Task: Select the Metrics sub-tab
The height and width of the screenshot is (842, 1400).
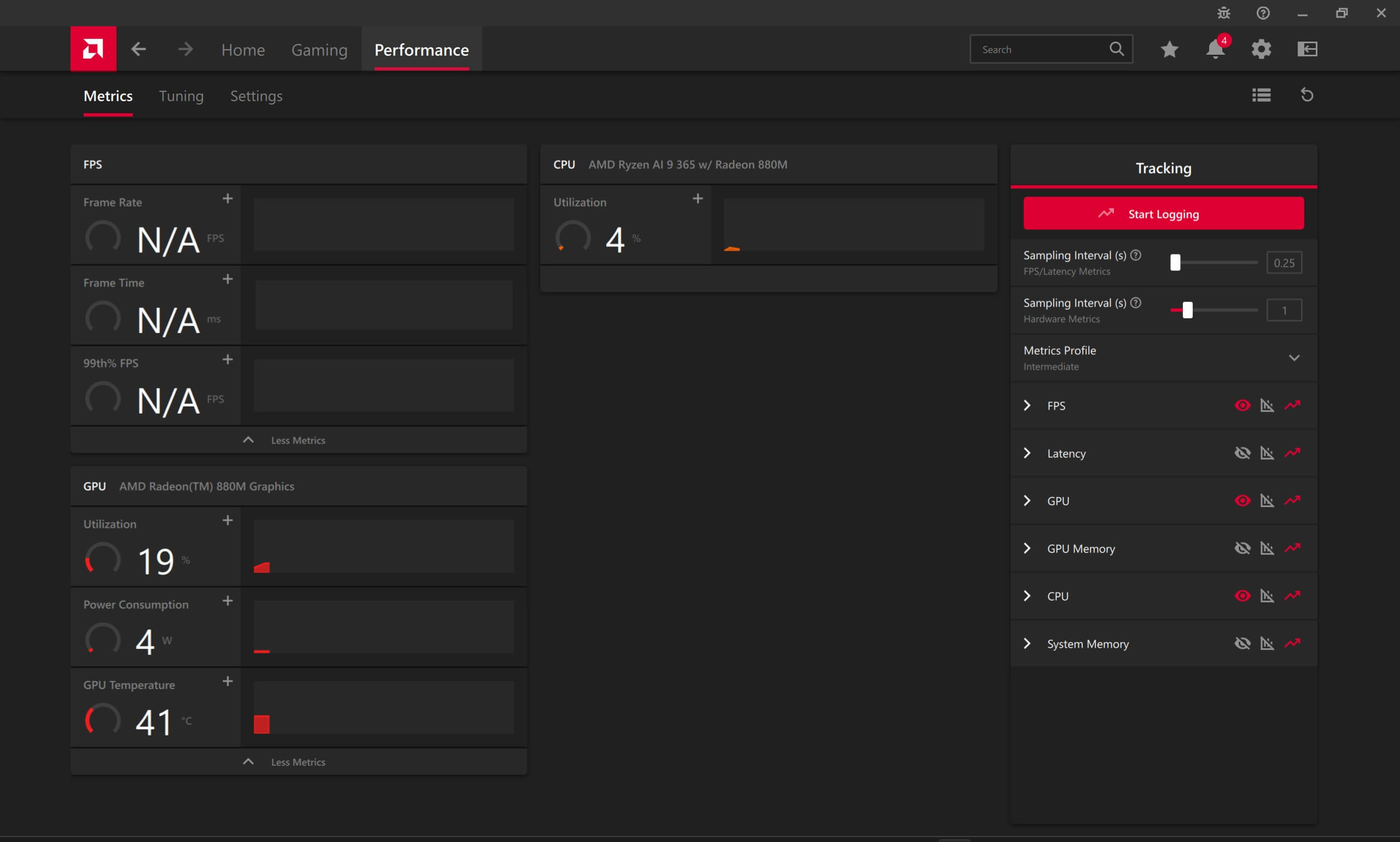Action: tap(108, 96)
